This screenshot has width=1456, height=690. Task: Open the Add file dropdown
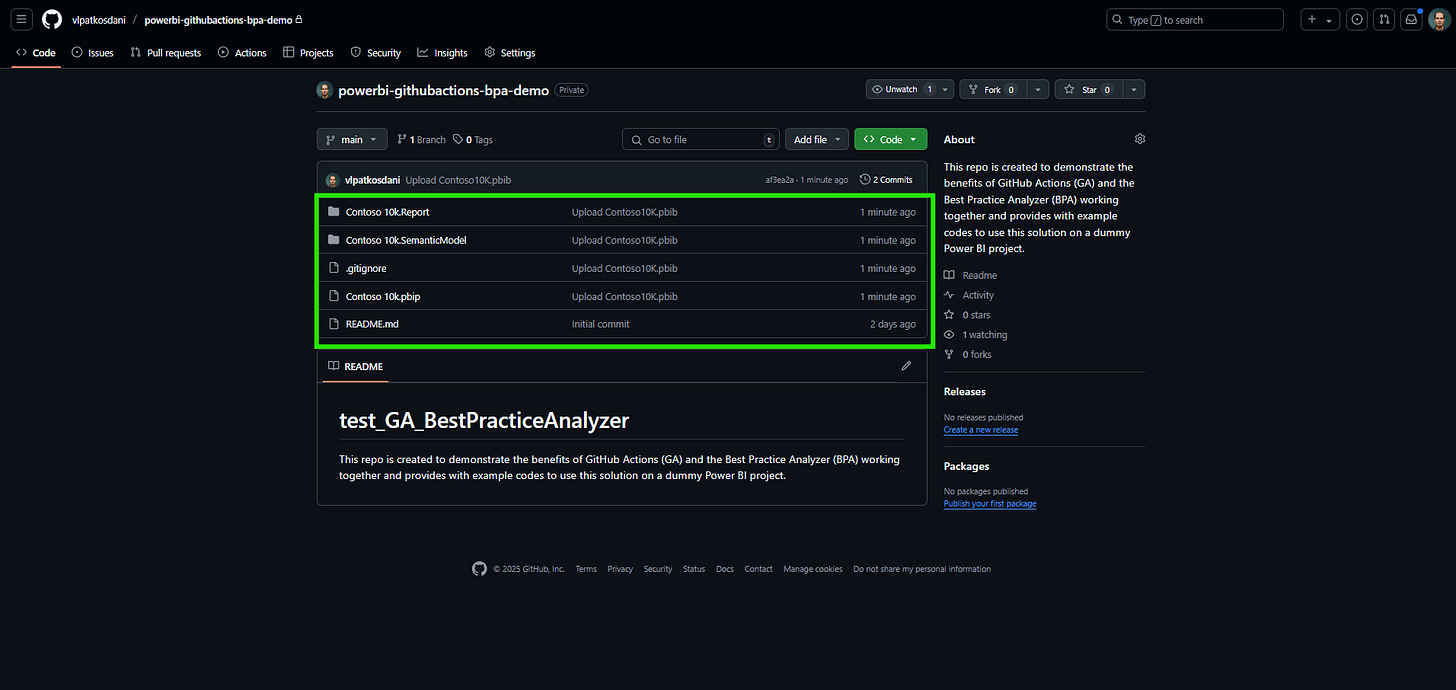(x=817, y=140)
